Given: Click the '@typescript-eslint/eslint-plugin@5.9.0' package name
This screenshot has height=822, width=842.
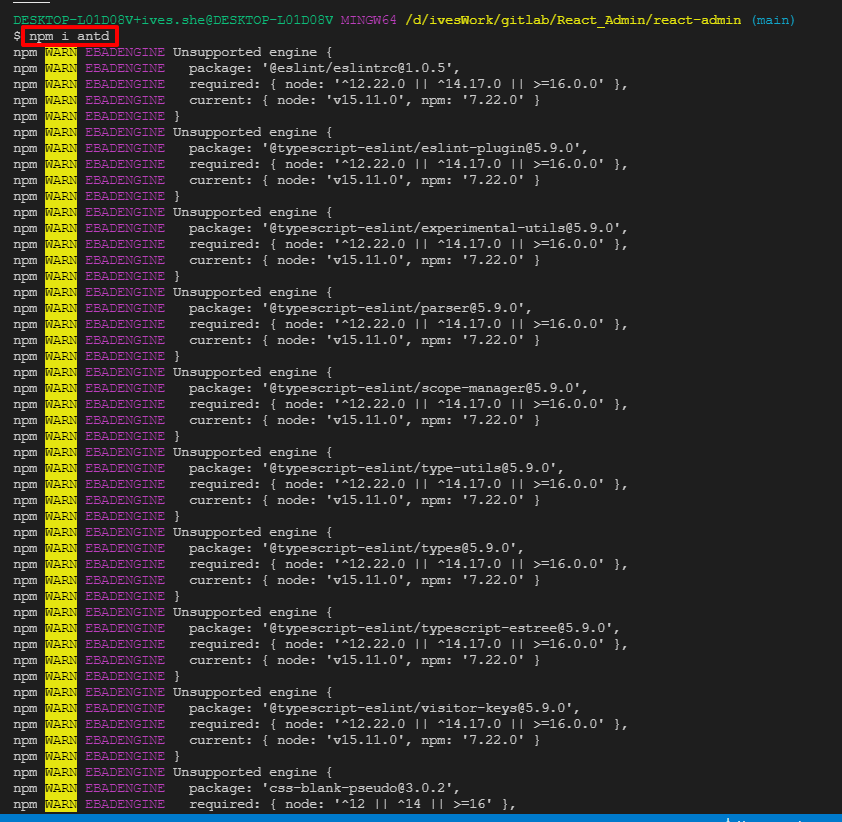Looking at the screenshot, I should [x=421, y=148].
